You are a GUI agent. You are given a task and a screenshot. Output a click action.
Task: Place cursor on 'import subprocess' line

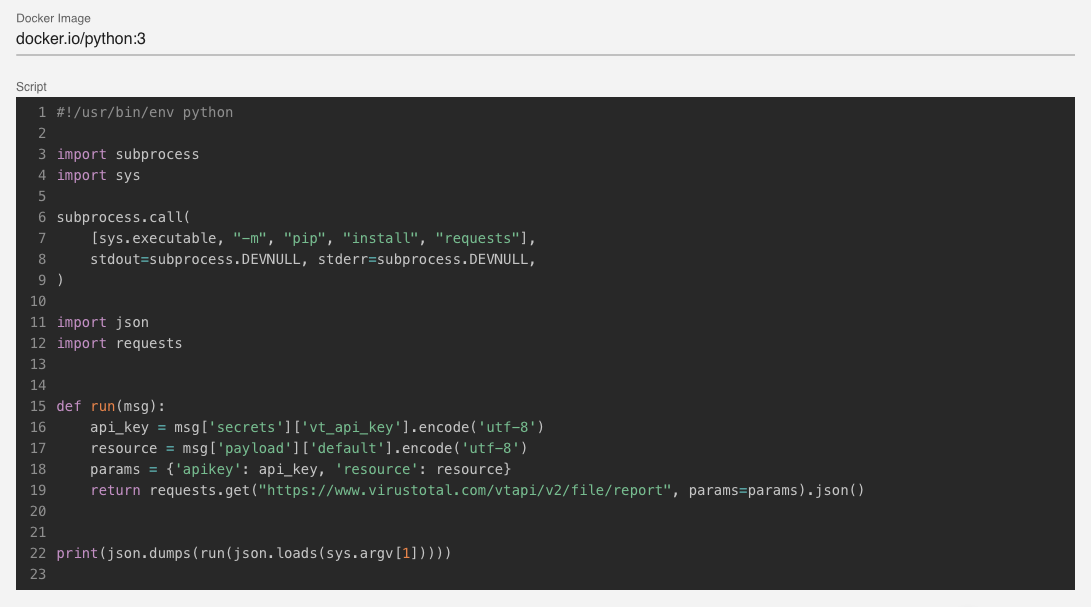point(128,154)
